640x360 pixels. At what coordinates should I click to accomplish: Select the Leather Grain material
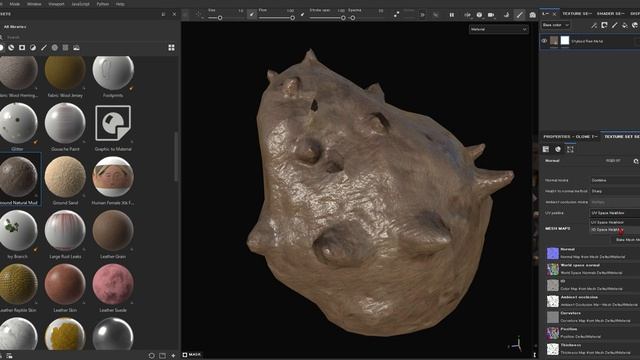[113, 231]
